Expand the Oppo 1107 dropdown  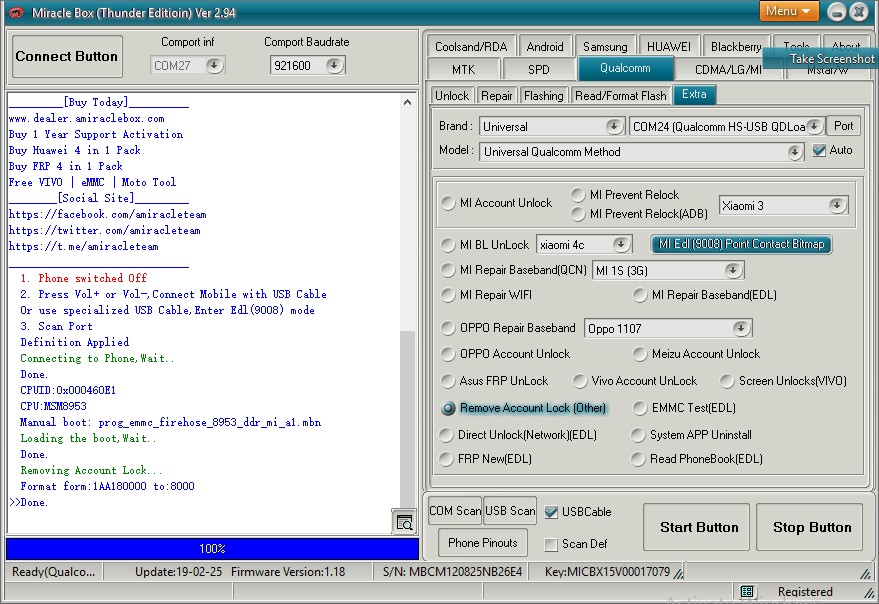[x=741, y=328]
